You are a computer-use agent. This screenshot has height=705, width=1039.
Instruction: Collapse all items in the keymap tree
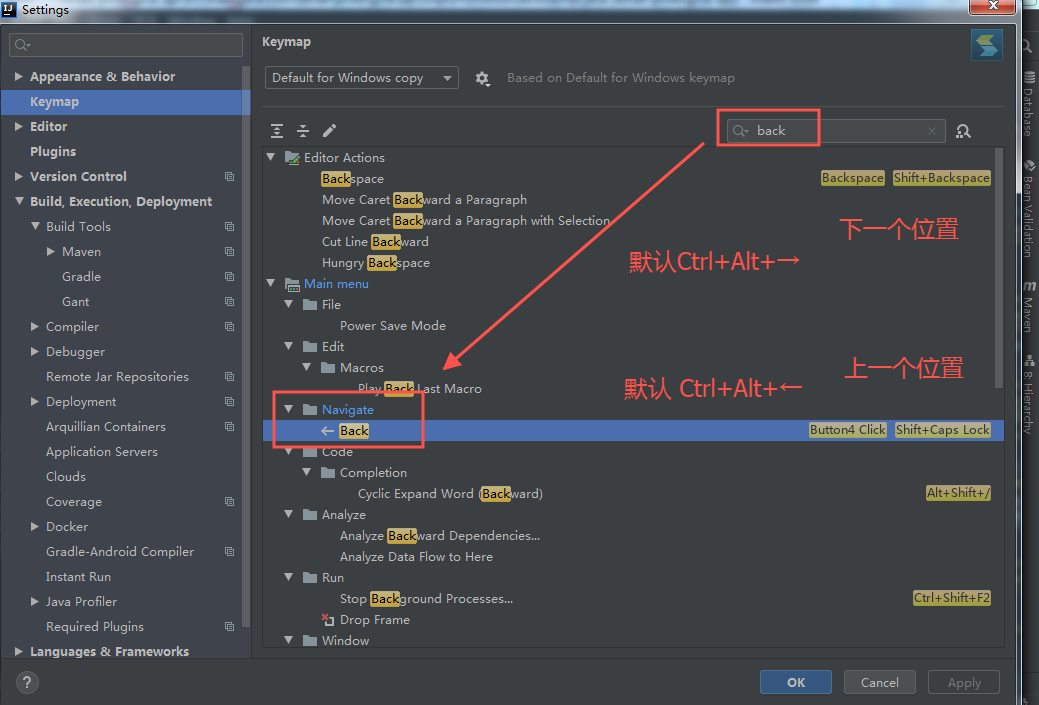[303, 131]
